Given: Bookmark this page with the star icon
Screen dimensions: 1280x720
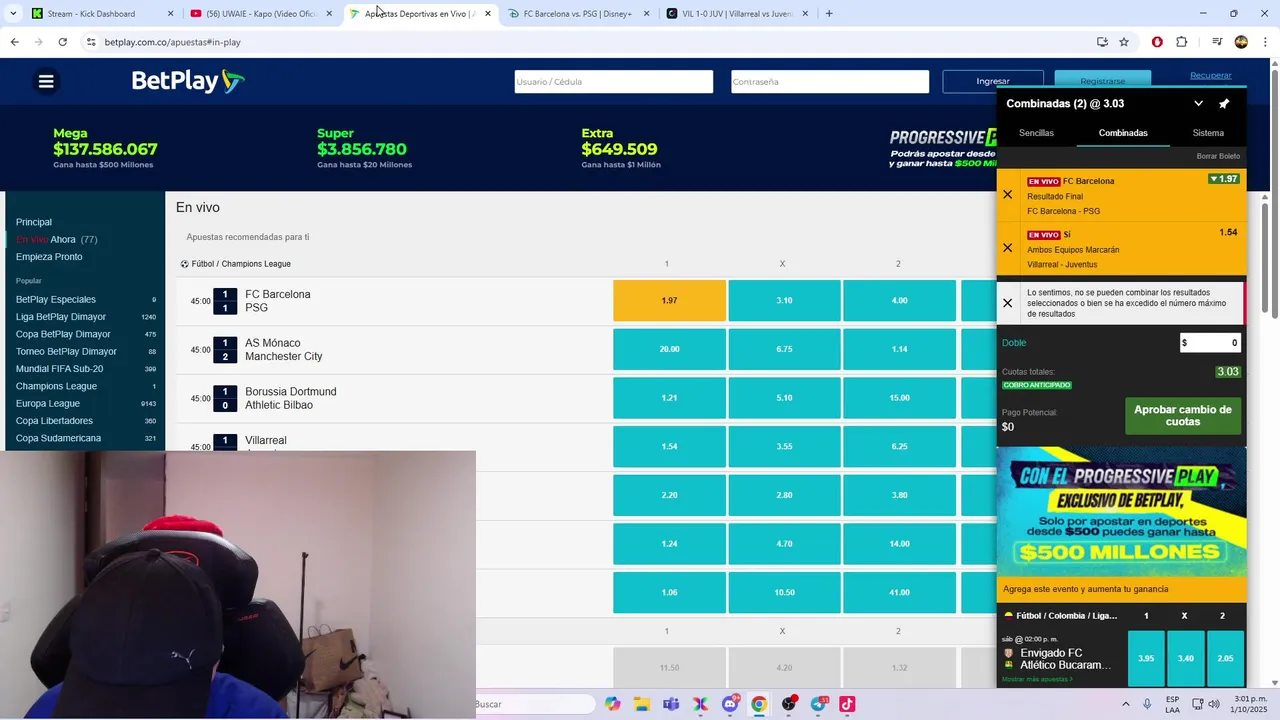Looking at the screenshot, I should pyautogui.click(x=1124, y=42).
